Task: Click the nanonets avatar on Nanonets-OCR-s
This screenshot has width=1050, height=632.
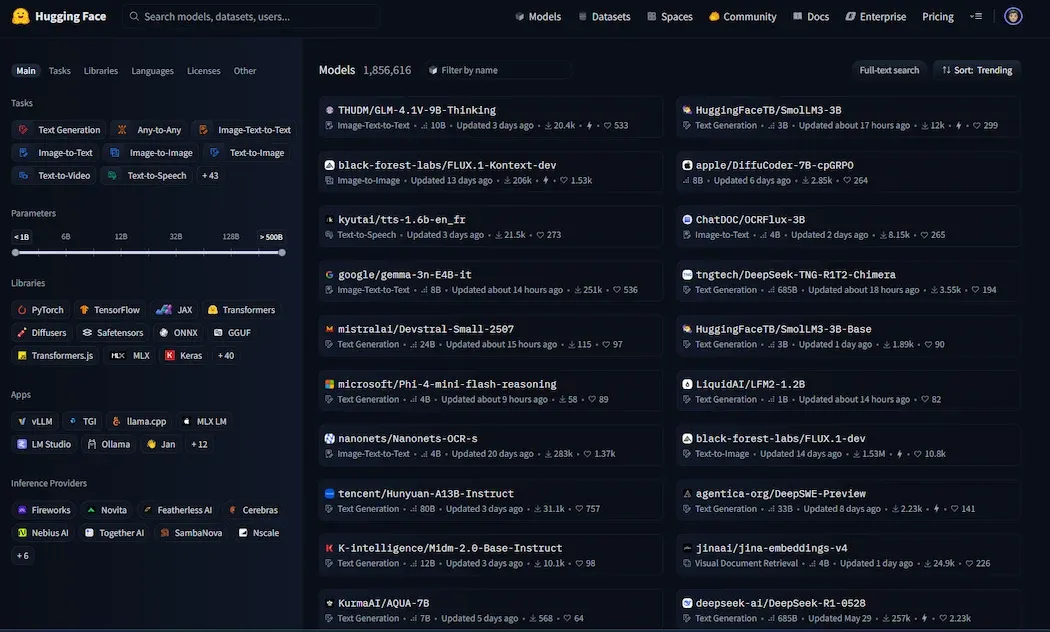Action: pos(329,439)
